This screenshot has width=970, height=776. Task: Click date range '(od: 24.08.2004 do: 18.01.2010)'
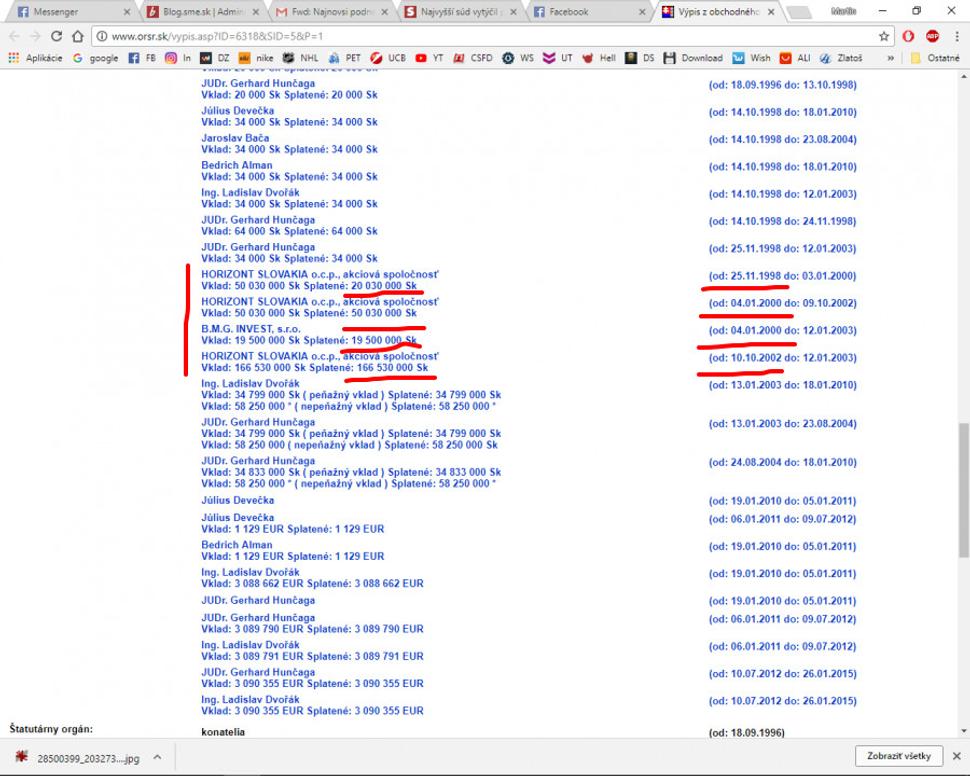click(783, 462)
